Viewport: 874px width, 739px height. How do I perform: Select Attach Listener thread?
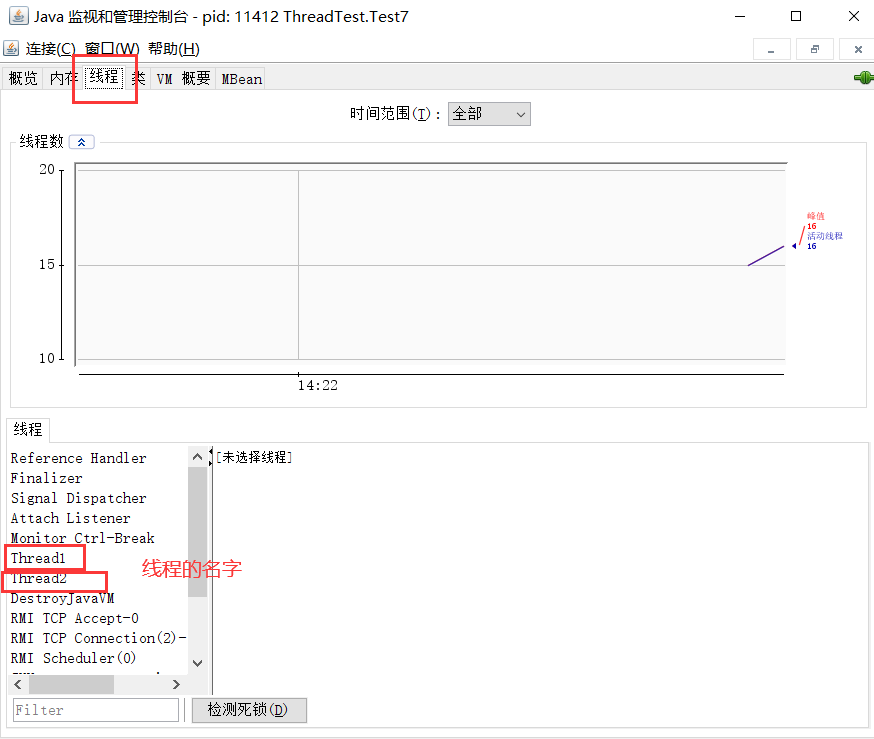(70, 518)
